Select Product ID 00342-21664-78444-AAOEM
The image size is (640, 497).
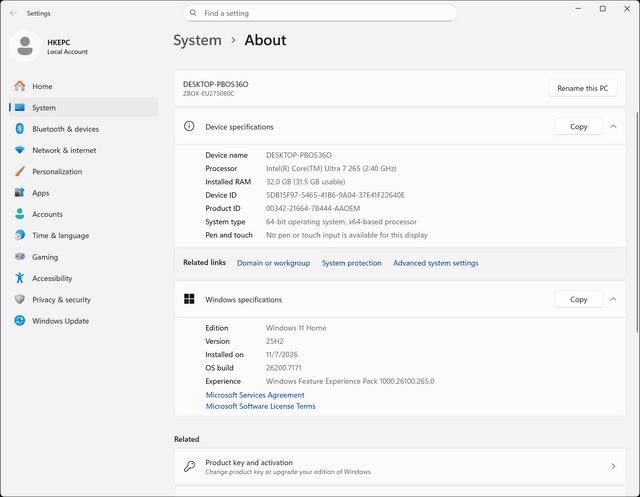click(x=313, y=208)
